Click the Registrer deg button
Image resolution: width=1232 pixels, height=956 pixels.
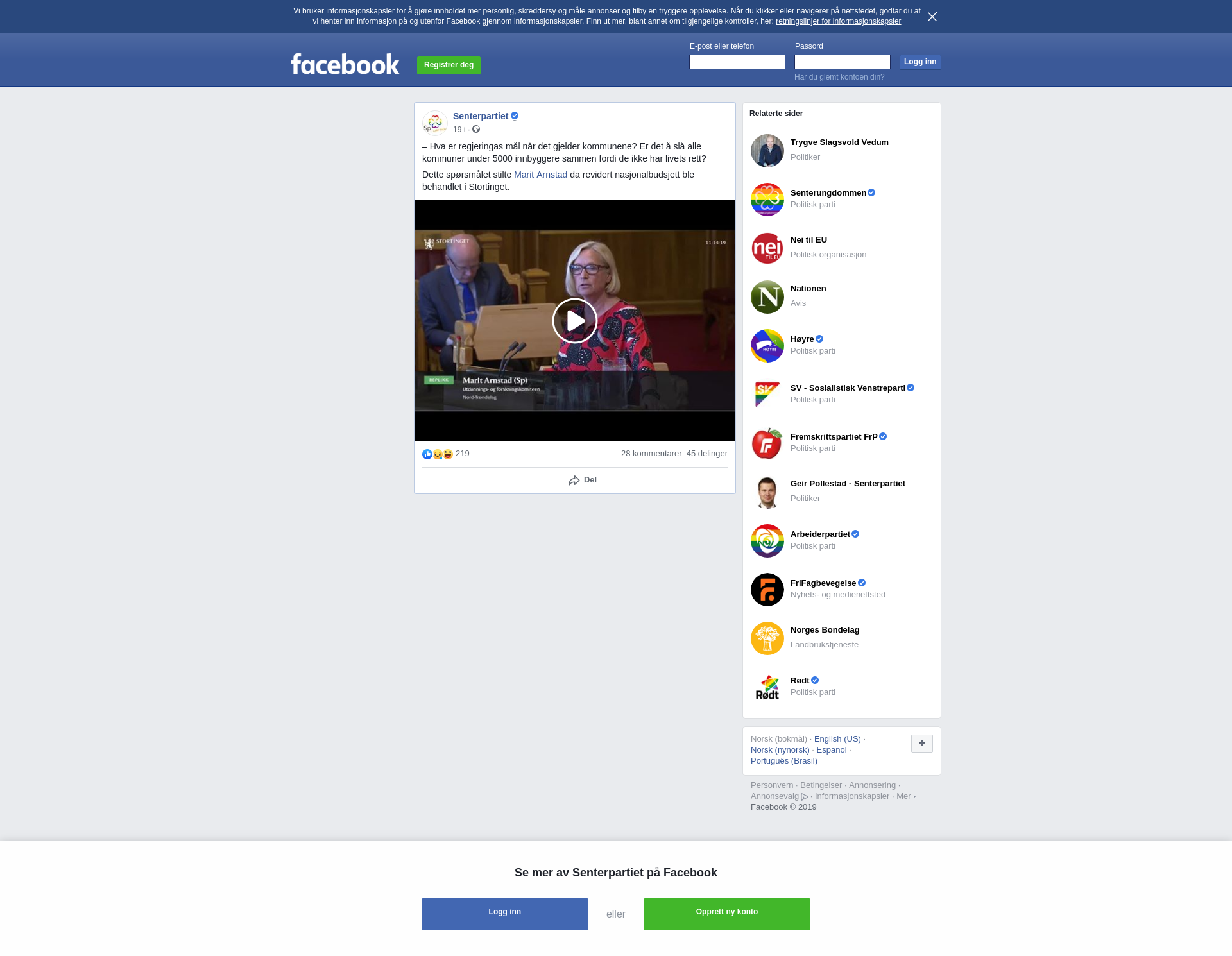tap(449, 65)
